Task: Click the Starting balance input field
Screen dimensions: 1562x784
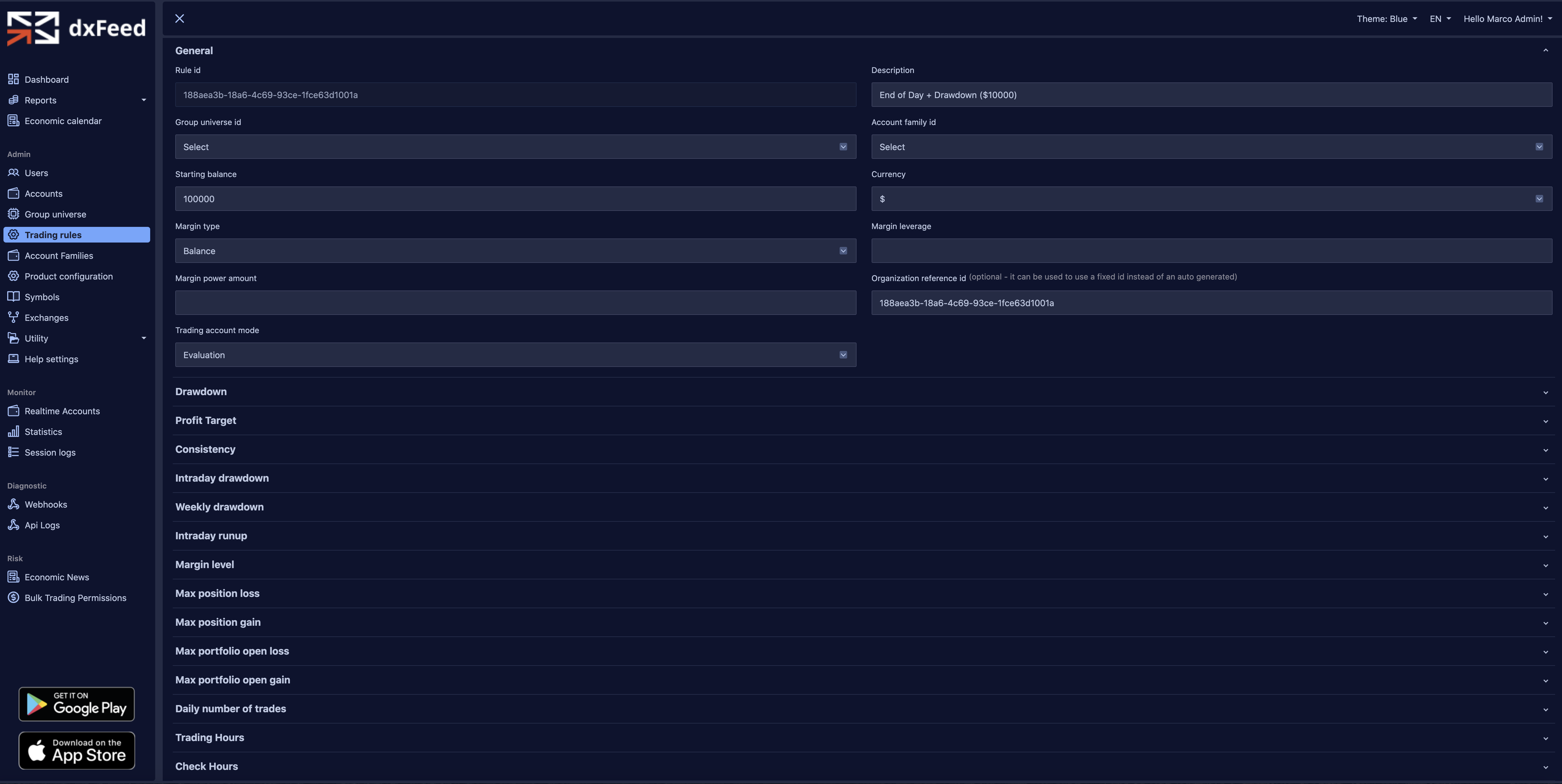Action: tap(515, 199)
